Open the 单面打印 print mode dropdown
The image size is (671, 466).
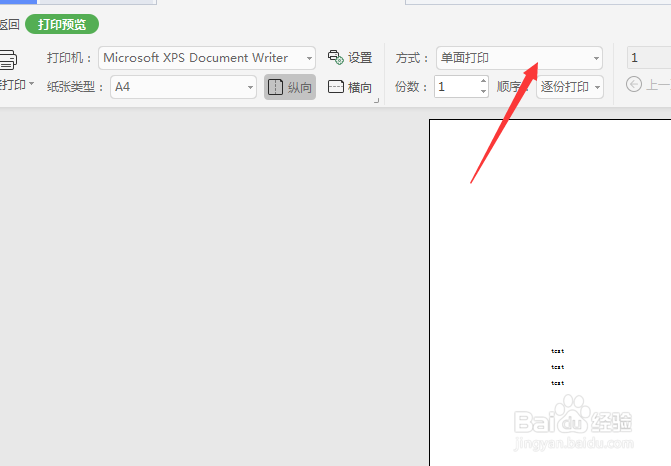[520, 58]
